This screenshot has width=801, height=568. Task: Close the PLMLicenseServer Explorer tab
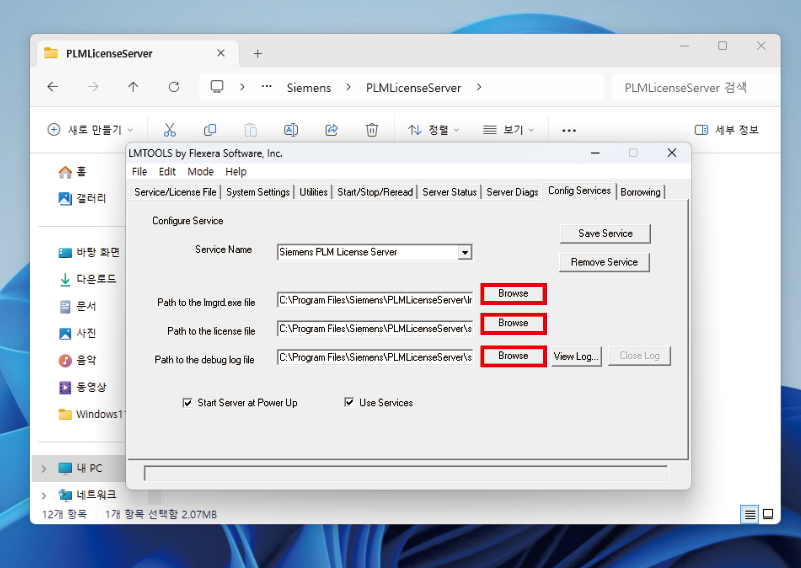[221, 53]
